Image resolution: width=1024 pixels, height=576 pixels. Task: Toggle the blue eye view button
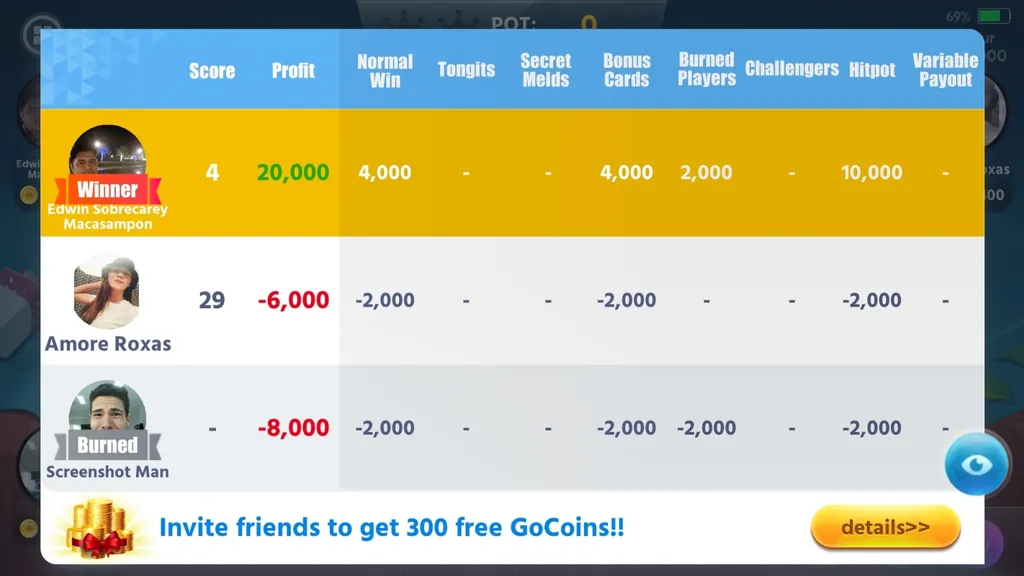pos(976,464)
